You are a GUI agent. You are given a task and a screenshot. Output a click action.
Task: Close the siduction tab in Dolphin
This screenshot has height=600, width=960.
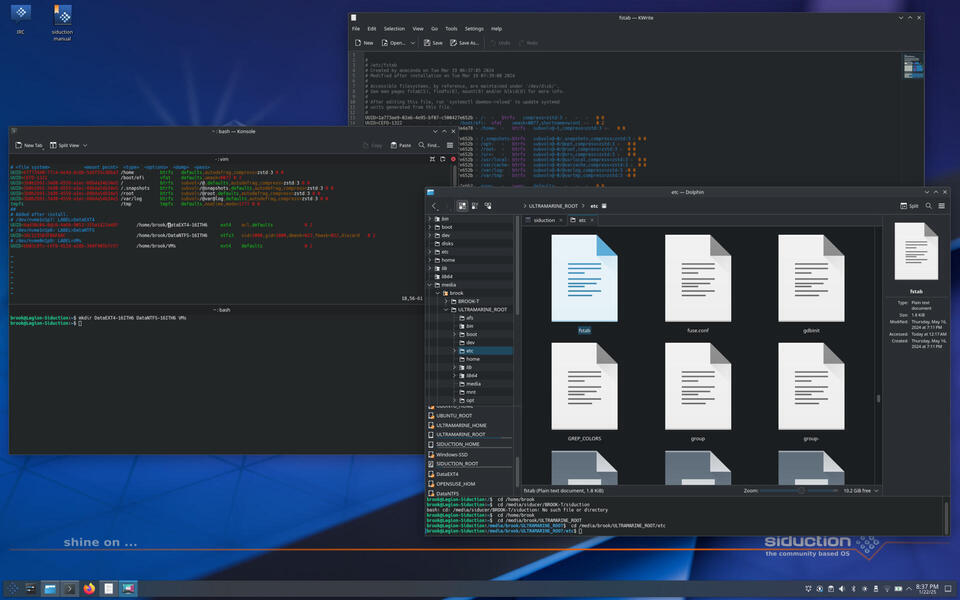tap(560, 220)
